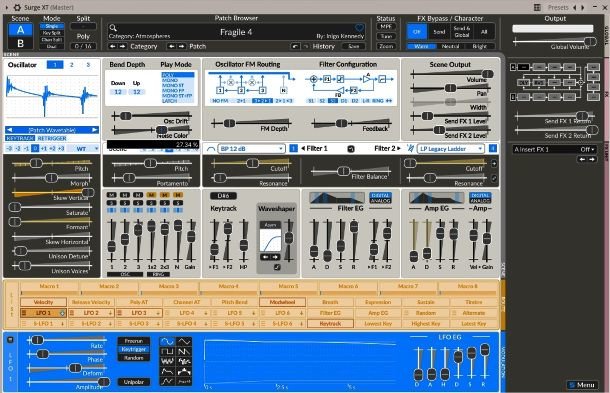The image size is (610, 393).
Task: Open the Filter 1 type icon menu
Action: (x=211, y=149)
